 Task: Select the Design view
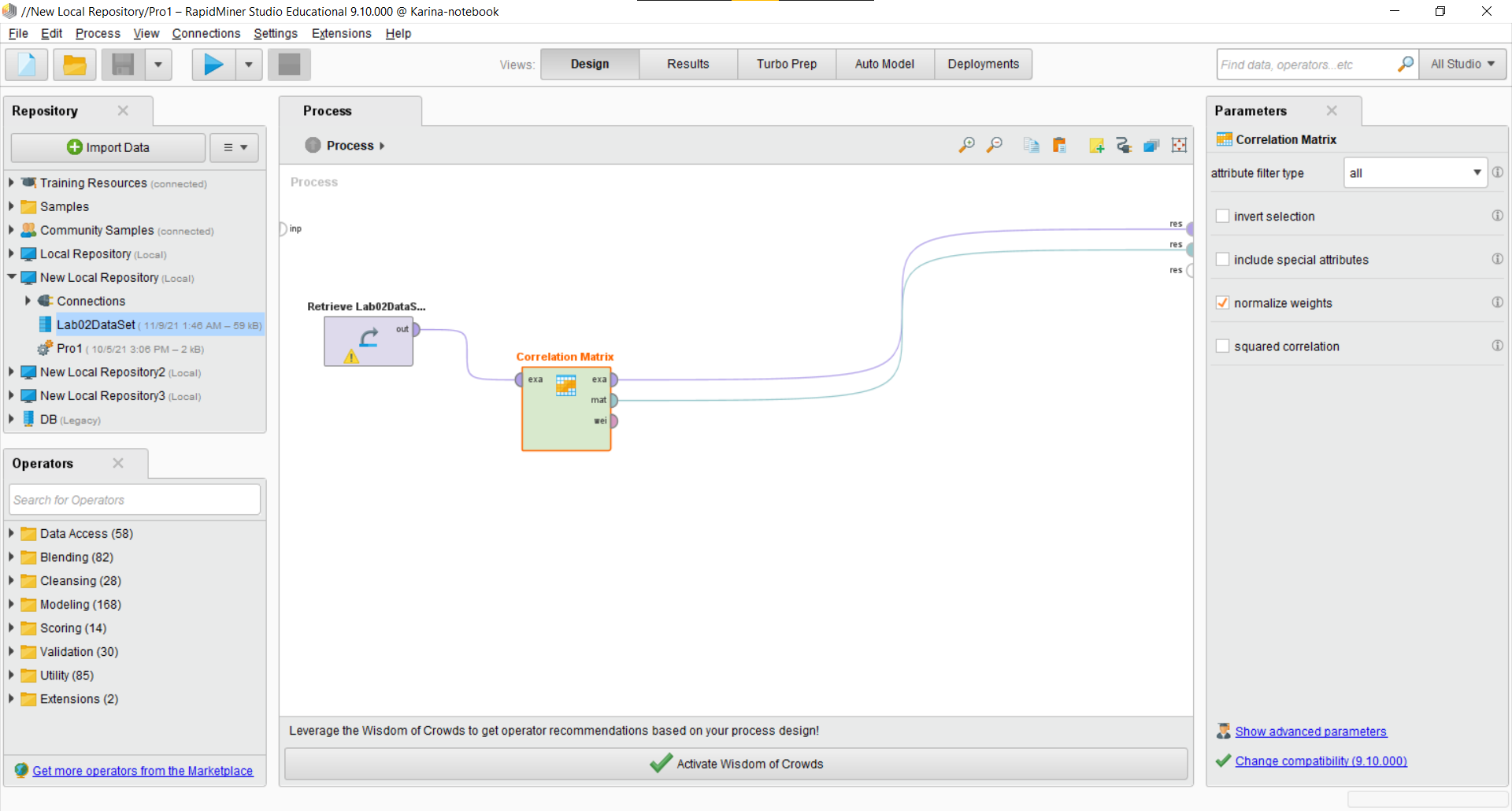[x=590, y=64]
